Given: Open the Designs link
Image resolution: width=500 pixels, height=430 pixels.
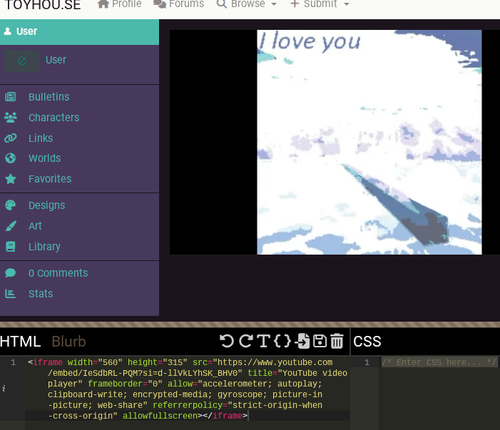Looking at the screenshot, I should click(47, 205).
